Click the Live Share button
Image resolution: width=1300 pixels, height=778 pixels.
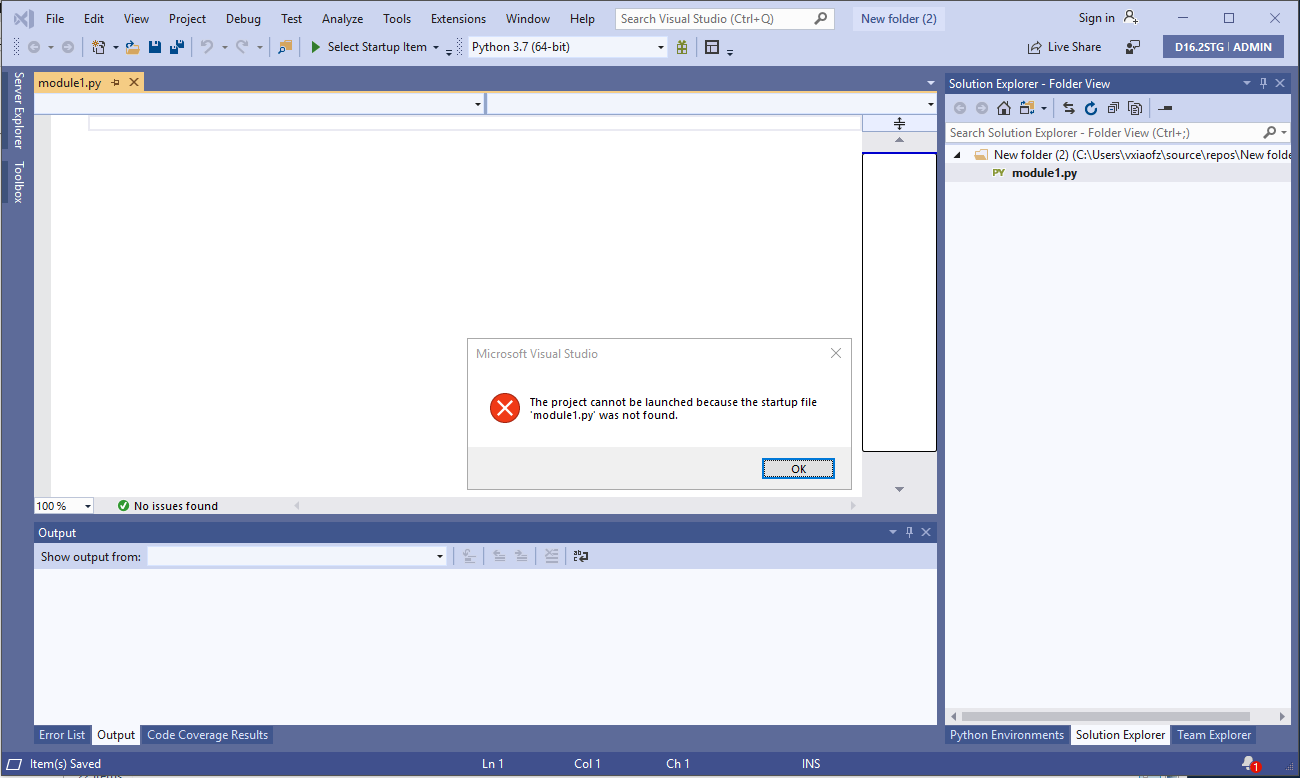[x=1064, y=47]
